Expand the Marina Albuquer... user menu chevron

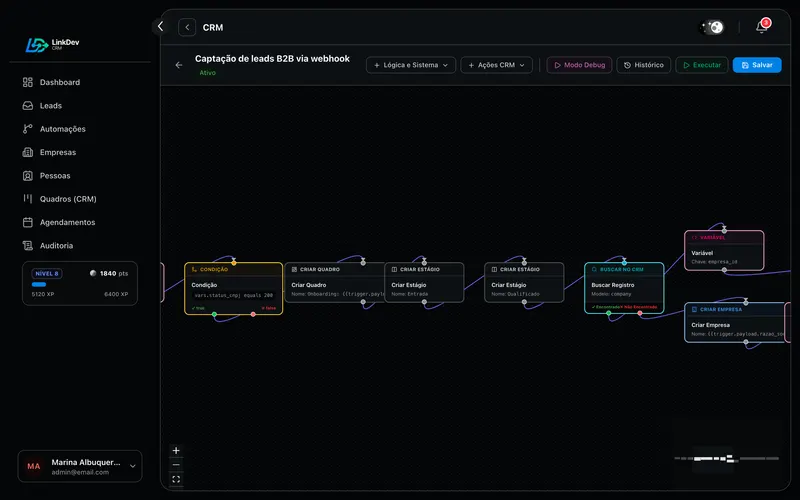tap(133, 466)
